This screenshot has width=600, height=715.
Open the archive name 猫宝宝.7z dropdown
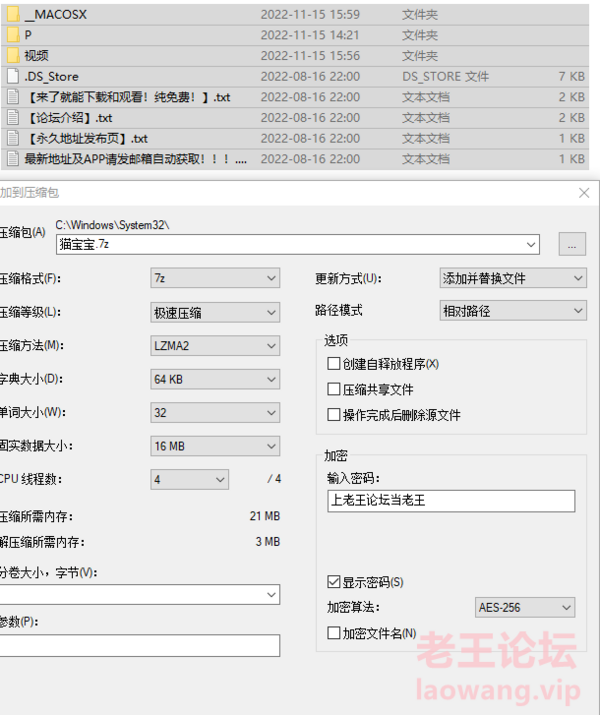coord(531,244)
